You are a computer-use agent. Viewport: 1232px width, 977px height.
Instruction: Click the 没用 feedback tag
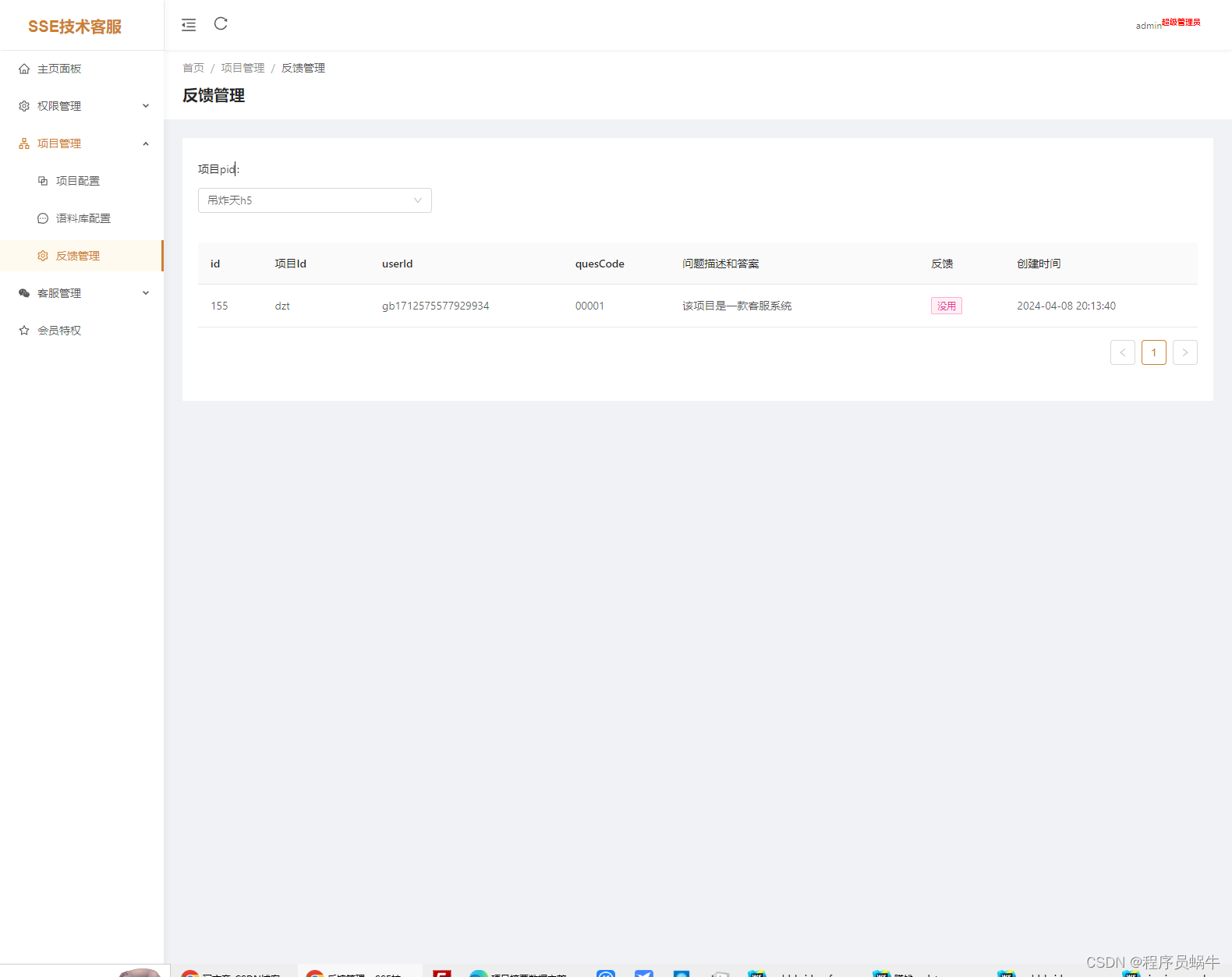coord(947,306)
